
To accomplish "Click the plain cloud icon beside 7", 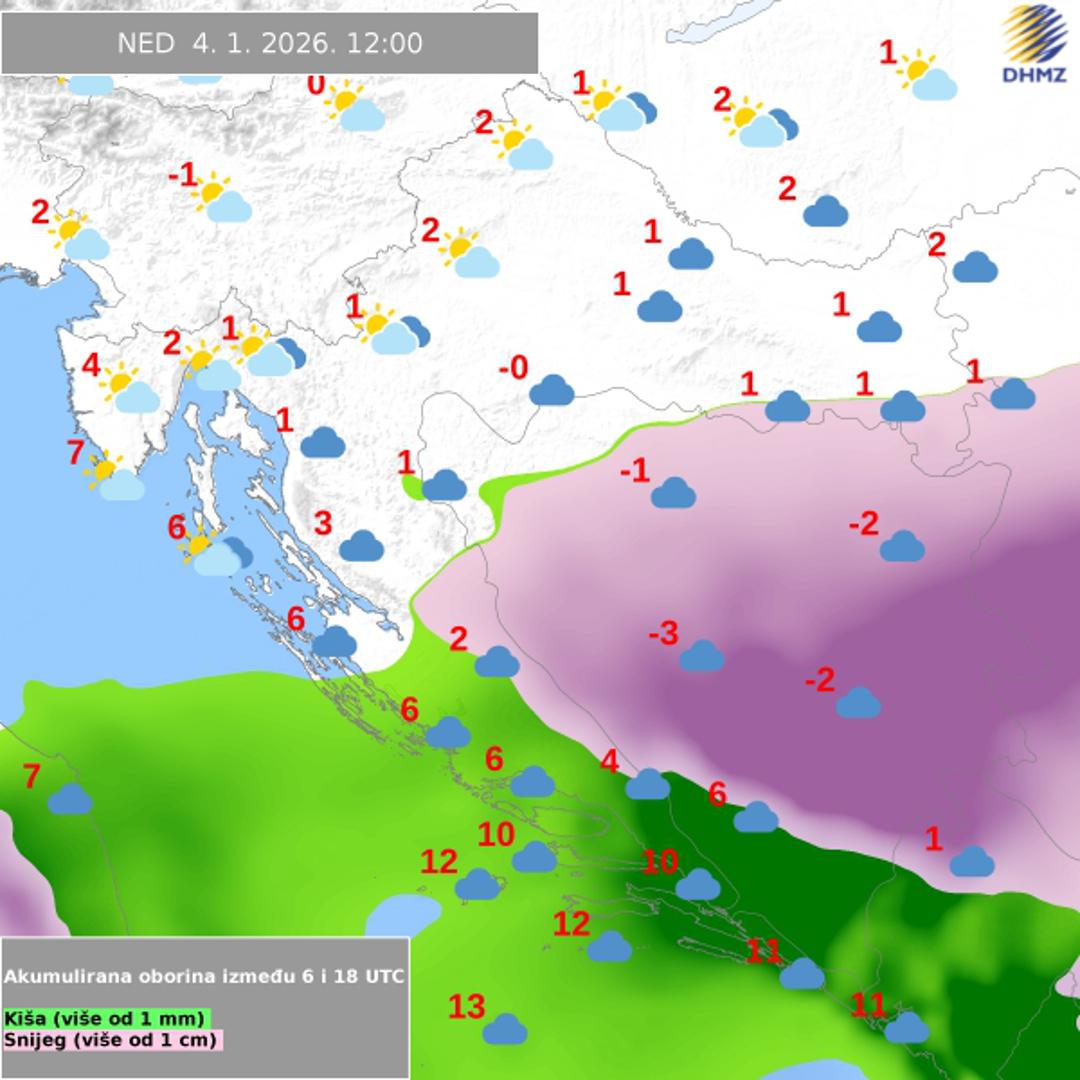I will pyautogui.click(x=70, y=798).
